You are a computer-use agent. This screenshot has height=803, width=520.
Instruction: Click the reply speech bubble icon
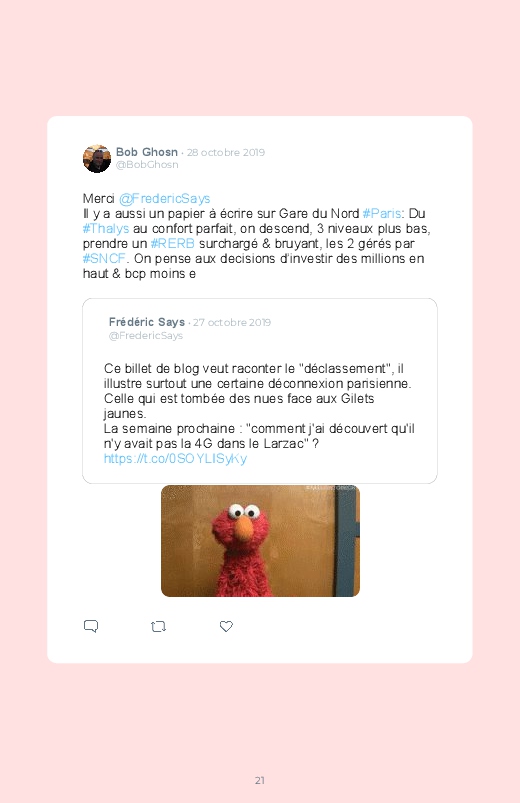(91, 626)
